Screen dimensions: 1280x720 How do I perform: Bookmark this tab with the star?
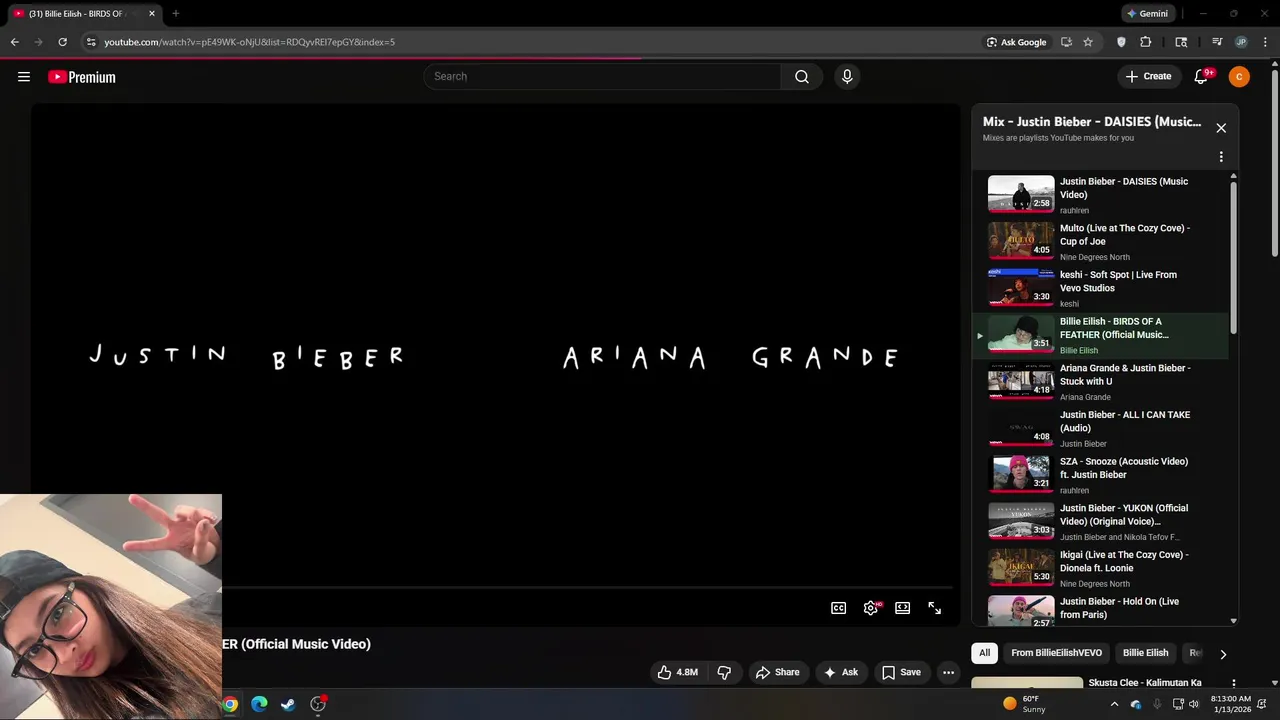tap(1088, 42)
